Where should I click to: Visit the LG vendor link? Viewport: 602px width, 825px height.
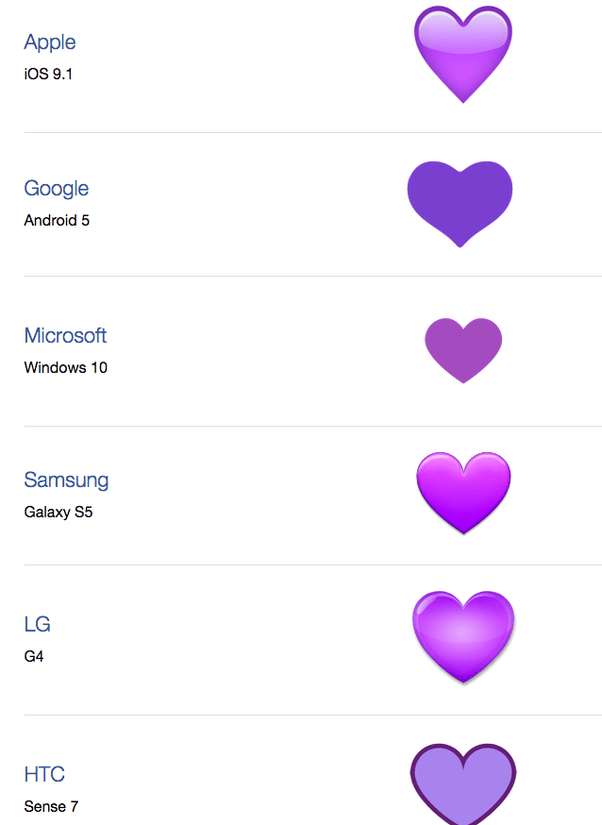pyautogui.click(x=37, y=624)
